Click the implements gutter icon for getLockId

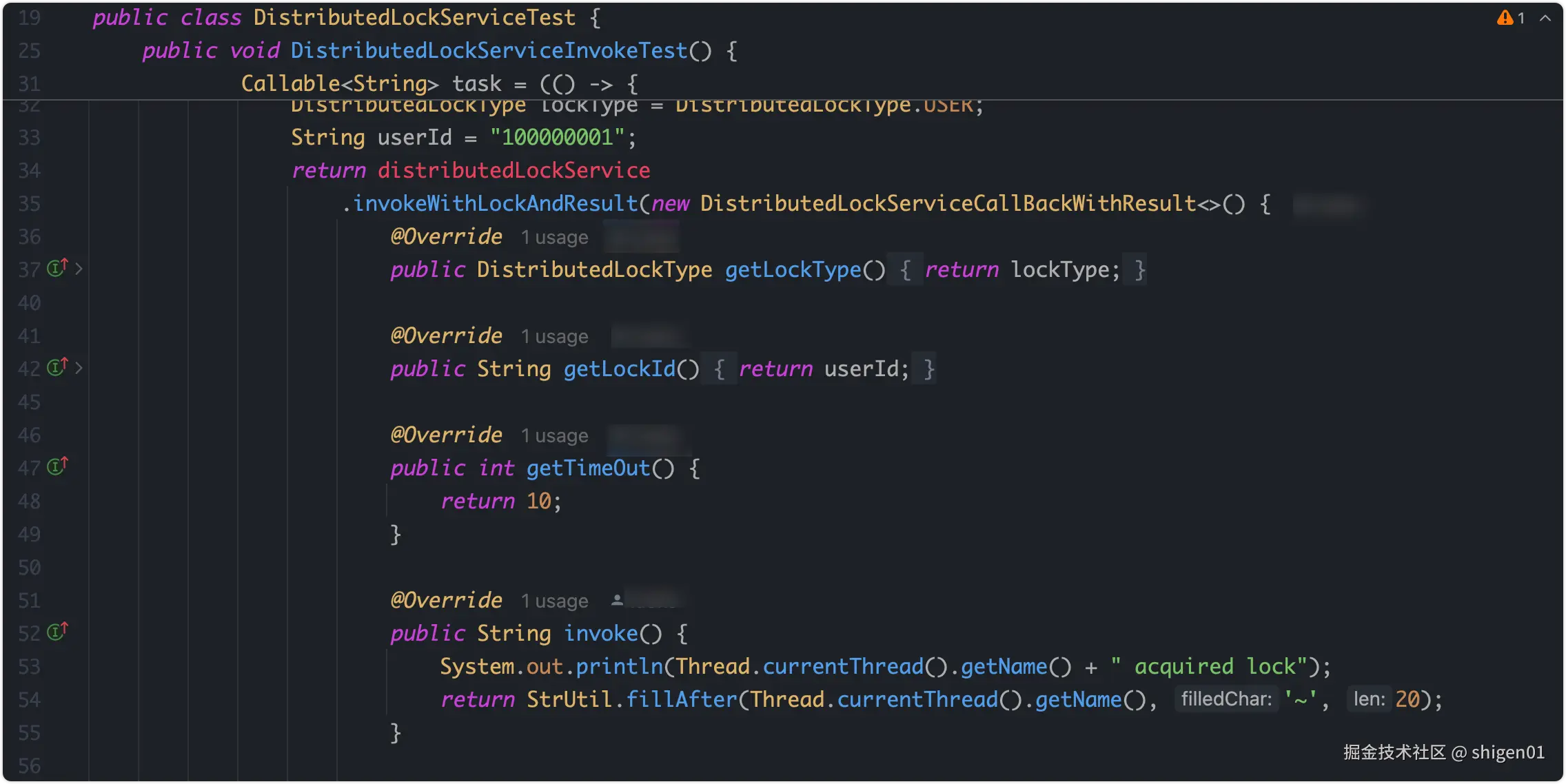[x=57, y=367]
